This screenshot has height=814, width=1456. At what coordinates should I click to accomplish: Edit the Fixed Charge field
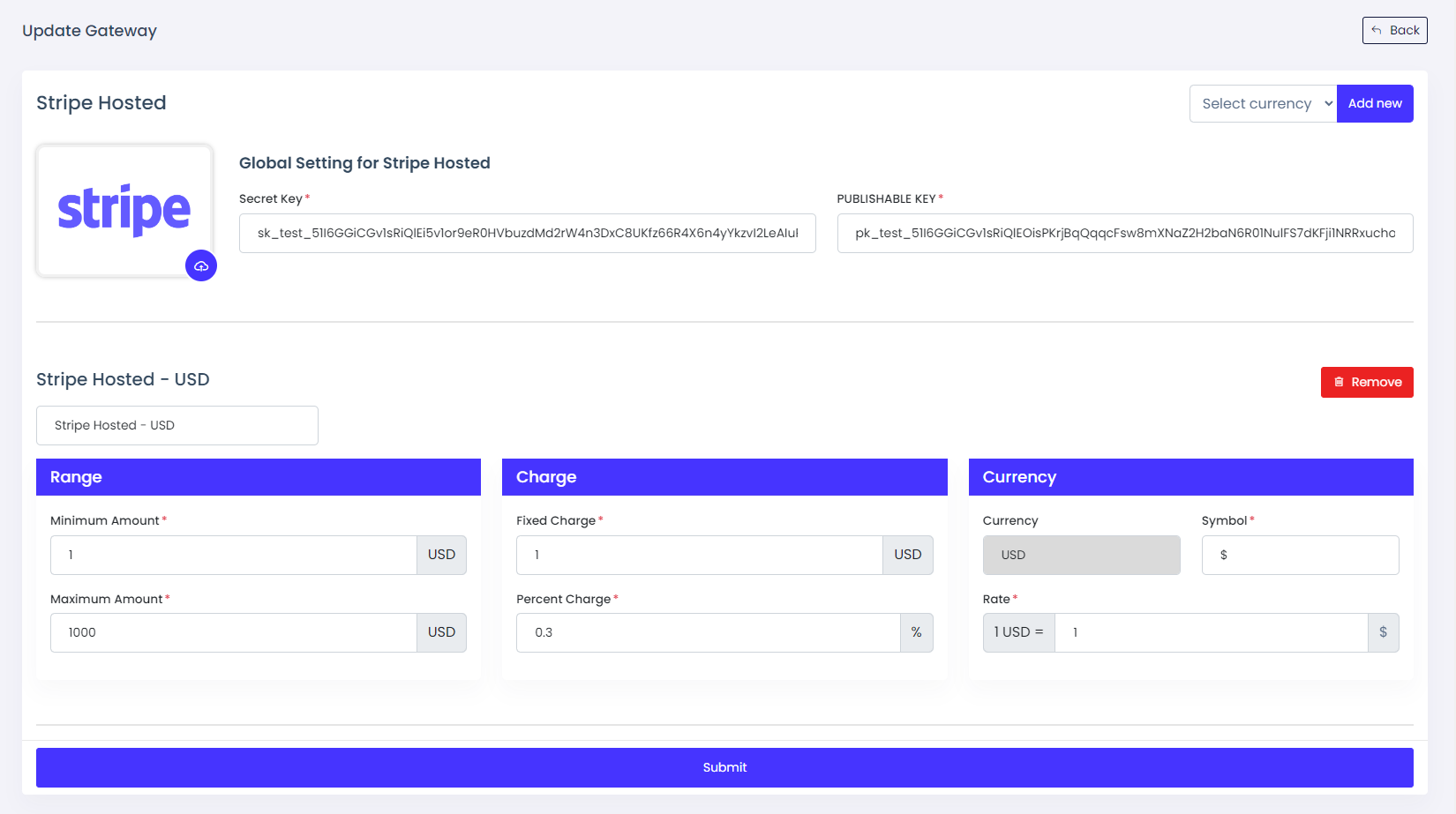(x=699, y=555)
